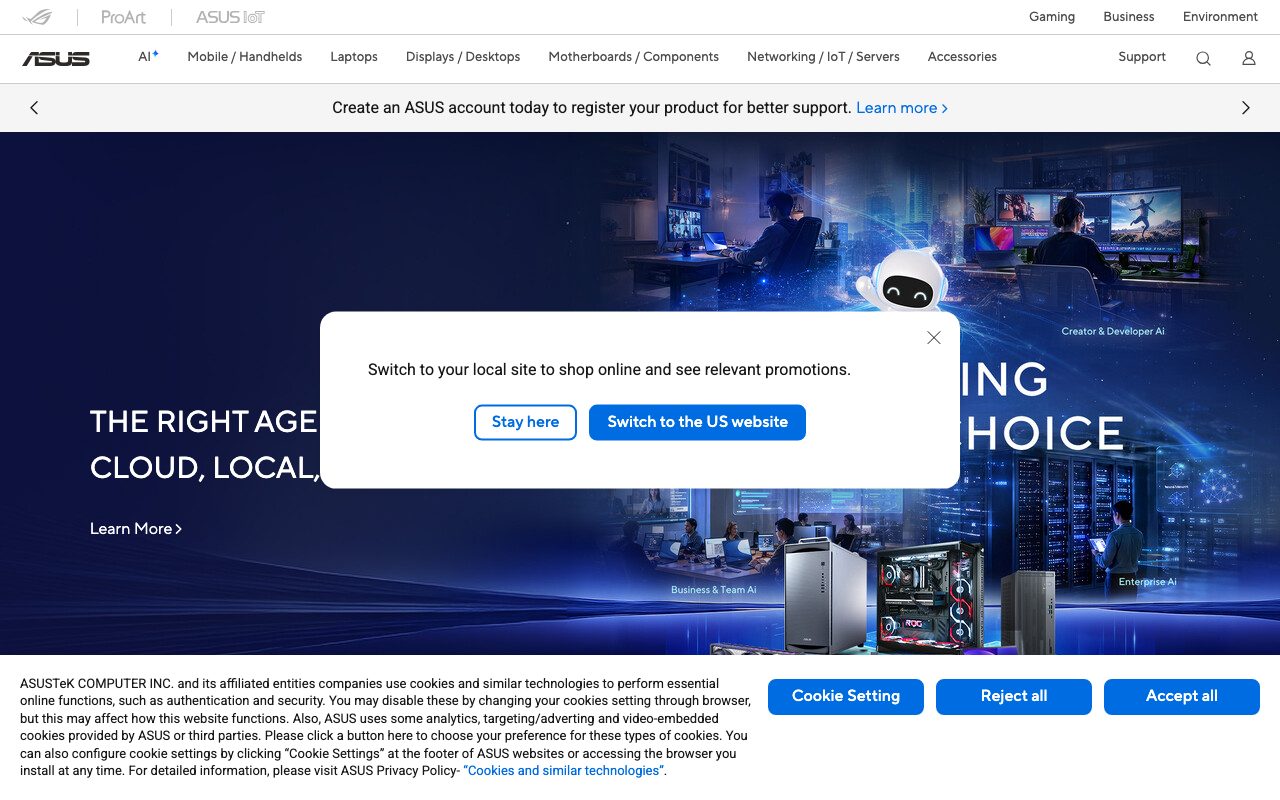This screenshot has width=1280, height=800.
Task: Open Cookie Setting
Action: (846, 696)
